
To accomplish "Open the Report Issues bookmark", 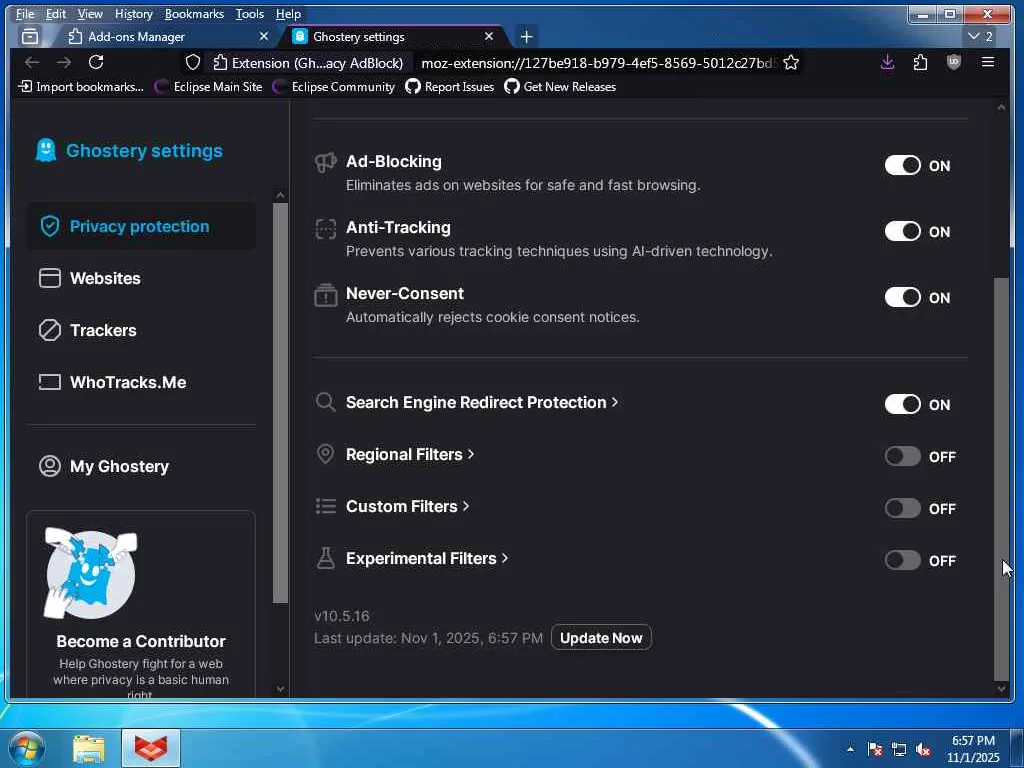I will click(x=450, y=86).
